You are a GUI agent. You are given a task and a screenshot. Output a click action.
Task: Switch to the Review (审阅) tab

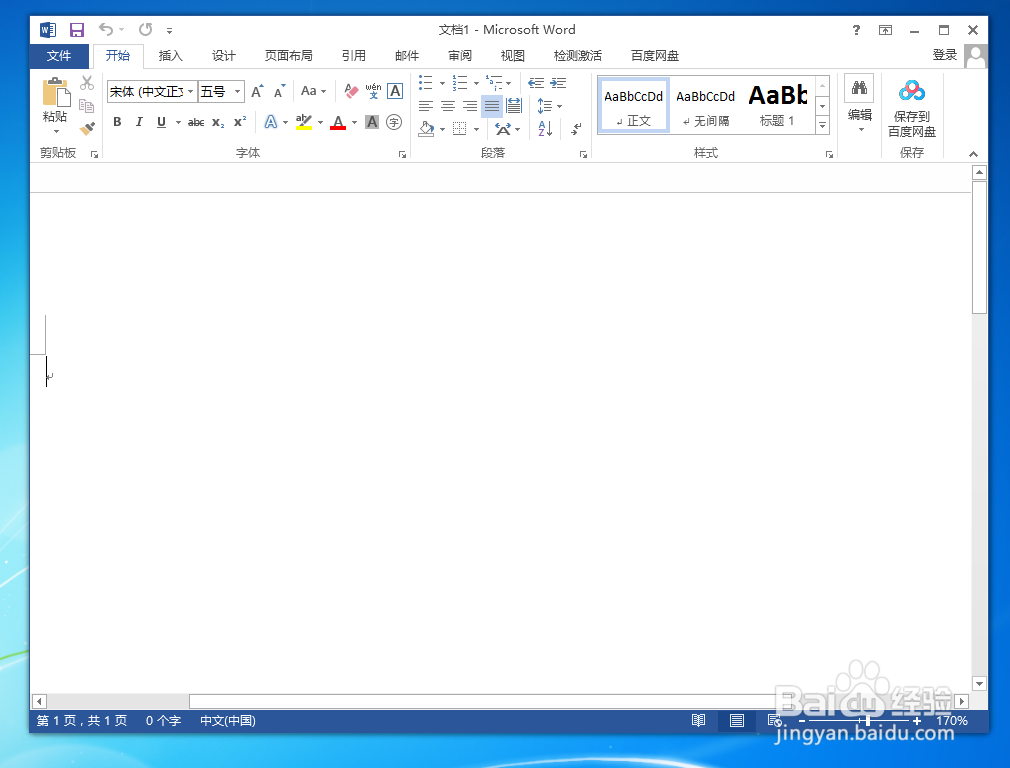[x=460, y=56]
